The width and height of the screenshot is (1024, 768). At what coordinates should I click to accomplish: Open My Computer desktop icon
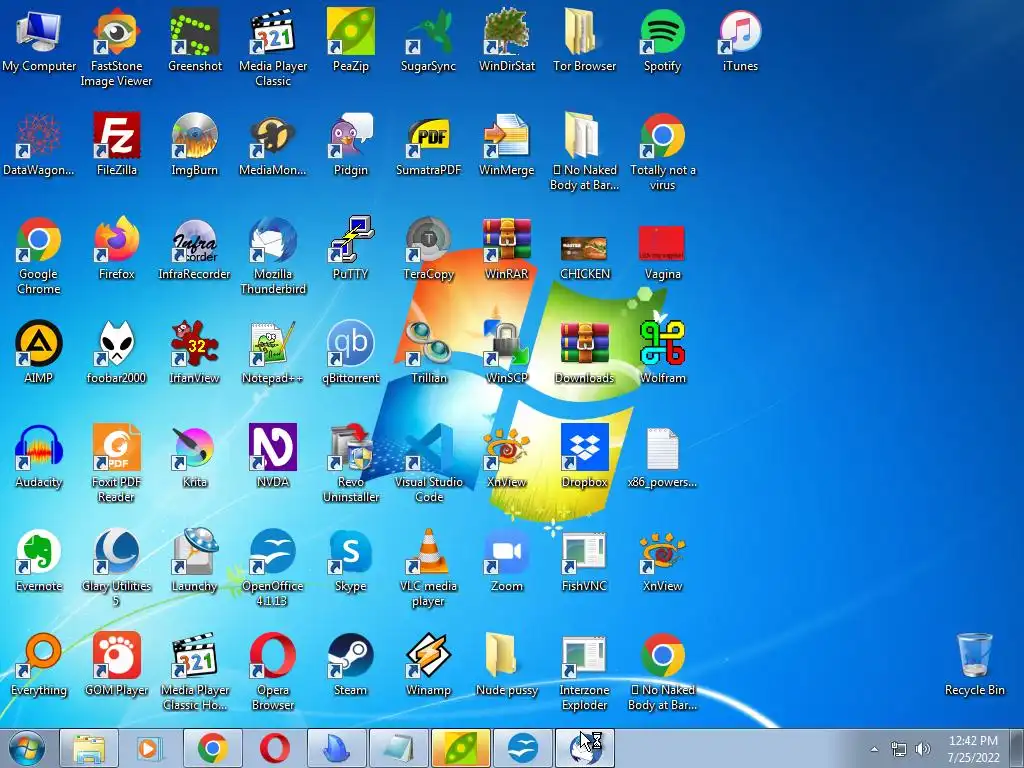(39, 40)
